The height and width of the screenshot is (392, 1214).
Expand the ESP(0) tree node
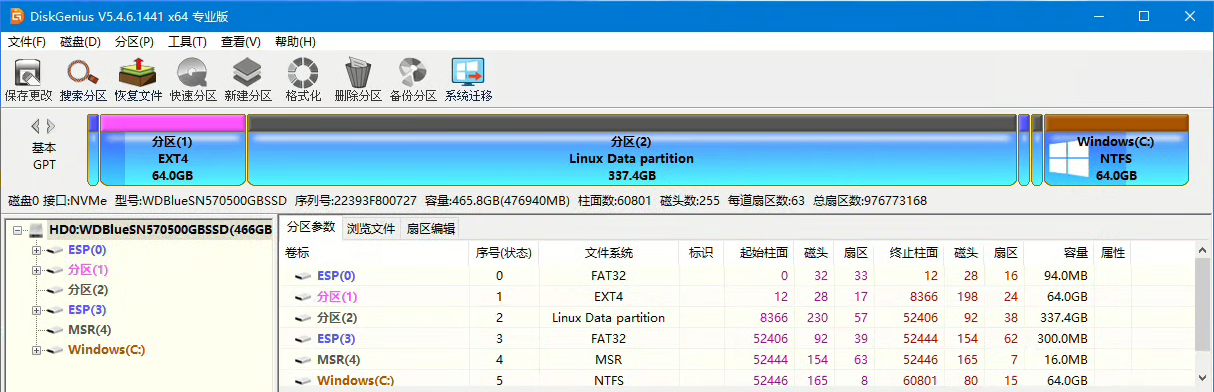pyautogui.click(x=37, y=250)
